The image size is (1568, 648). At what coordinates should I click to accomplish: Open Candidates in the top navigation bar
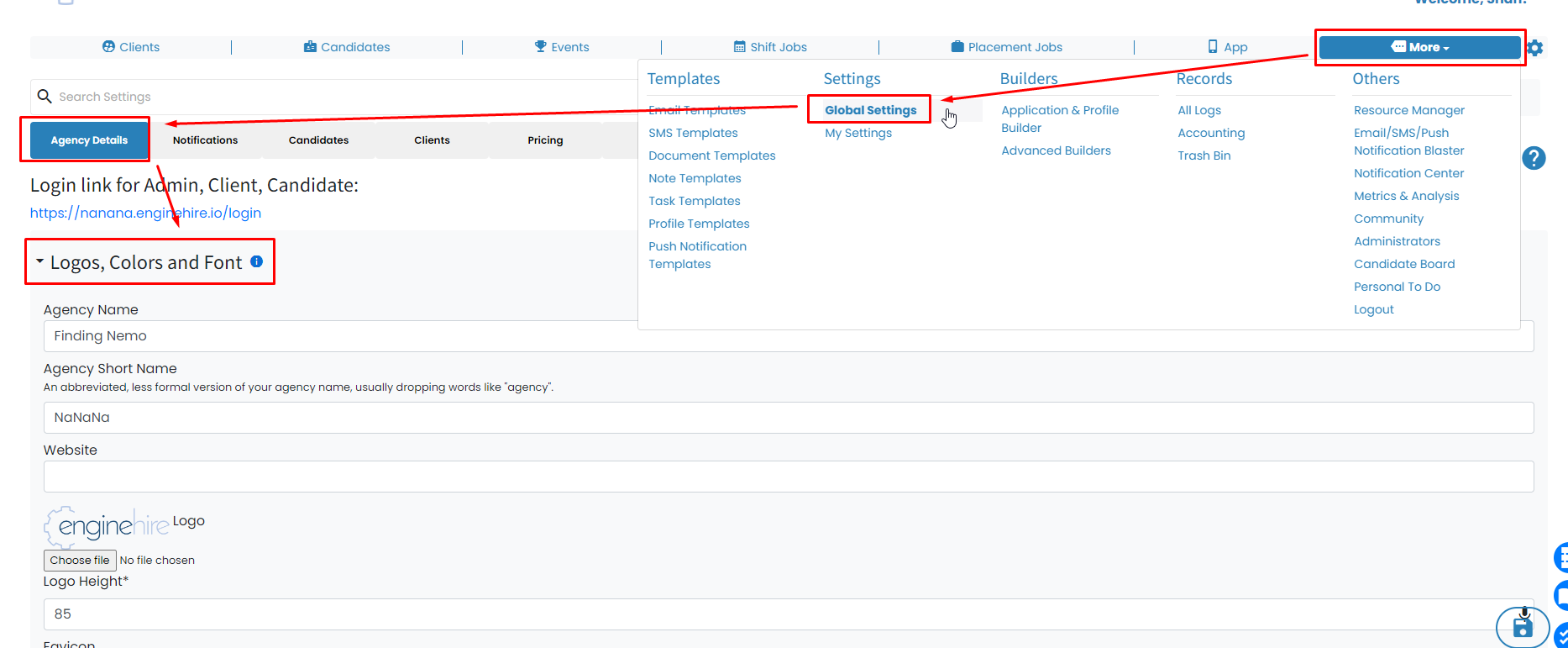[x=347, y=47]
